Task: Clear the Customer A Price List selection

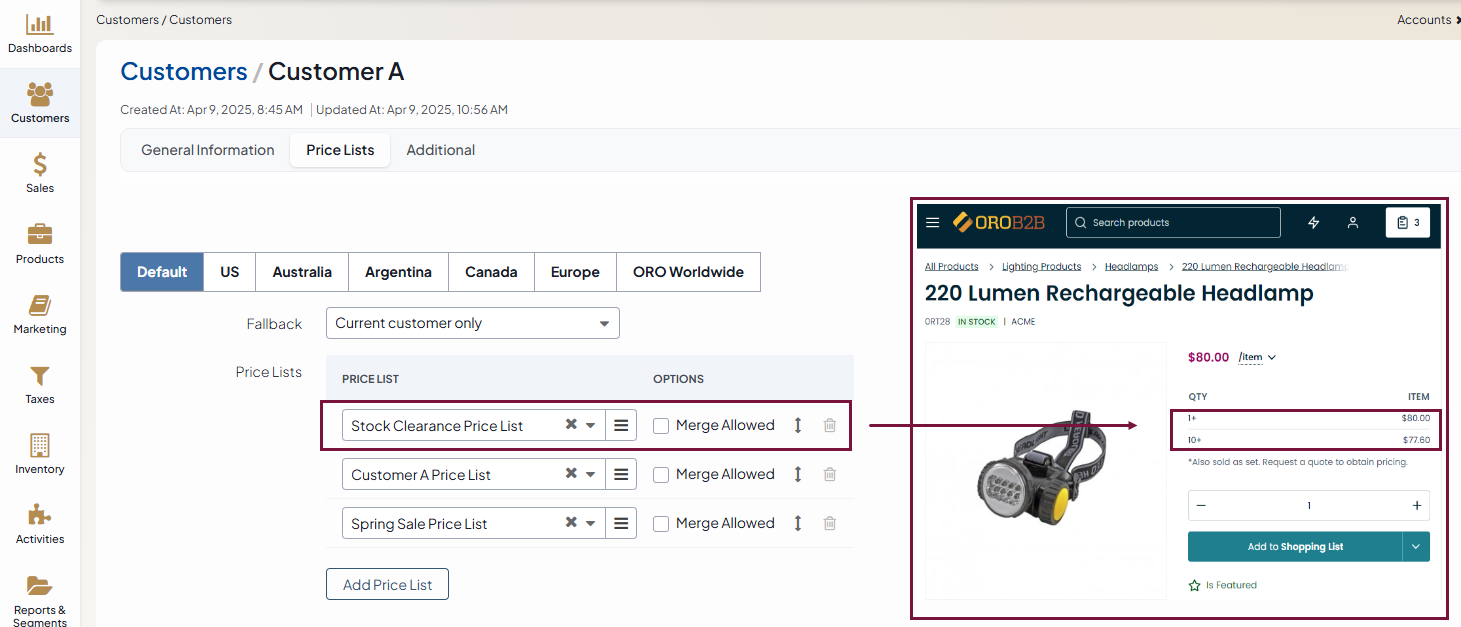Action: 571,474
